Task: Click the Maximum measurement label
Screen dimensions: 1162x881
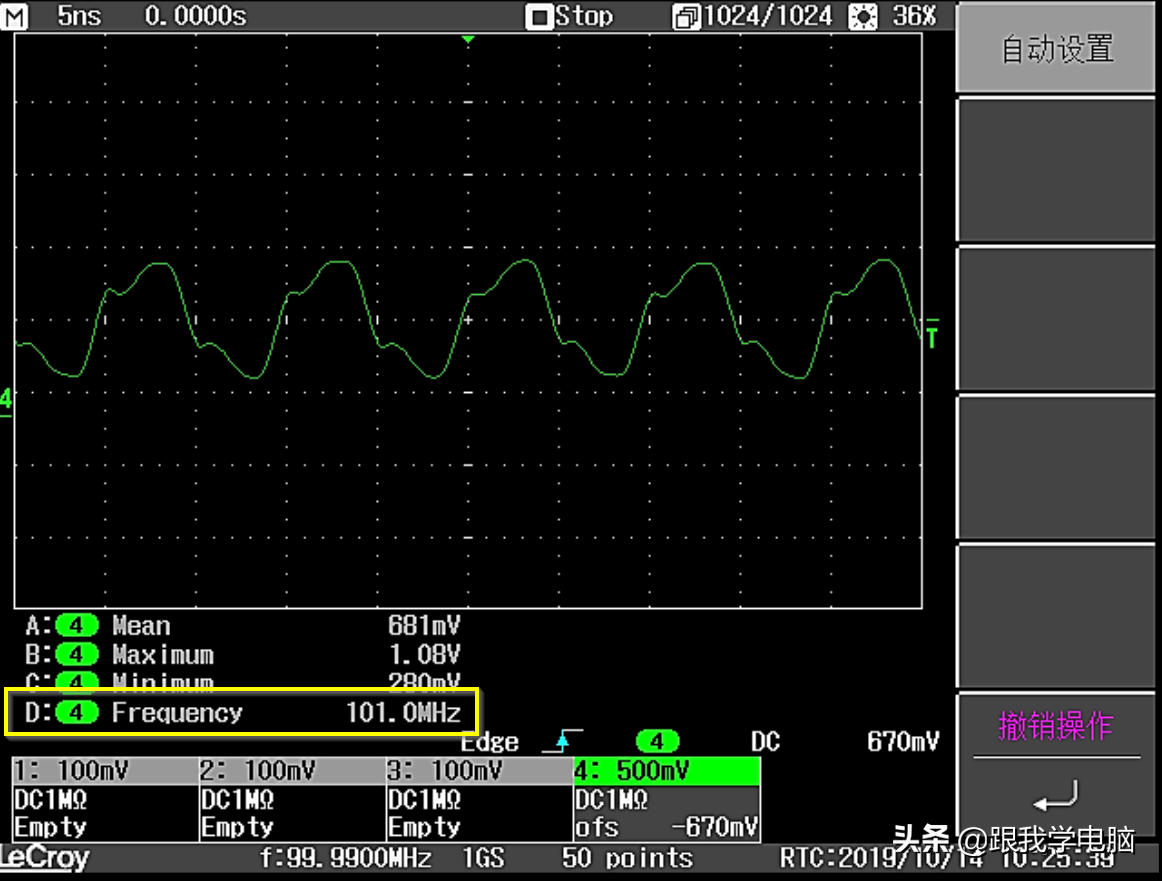Action: (163, 655)
